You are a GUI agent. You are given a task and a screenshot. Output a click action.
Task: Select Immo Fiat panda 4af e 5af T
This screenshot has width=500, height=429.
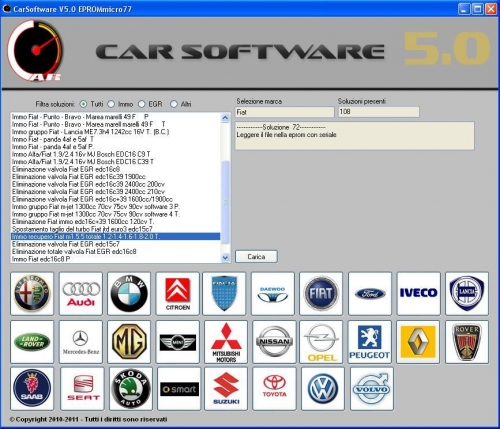[x=115, y=139]
